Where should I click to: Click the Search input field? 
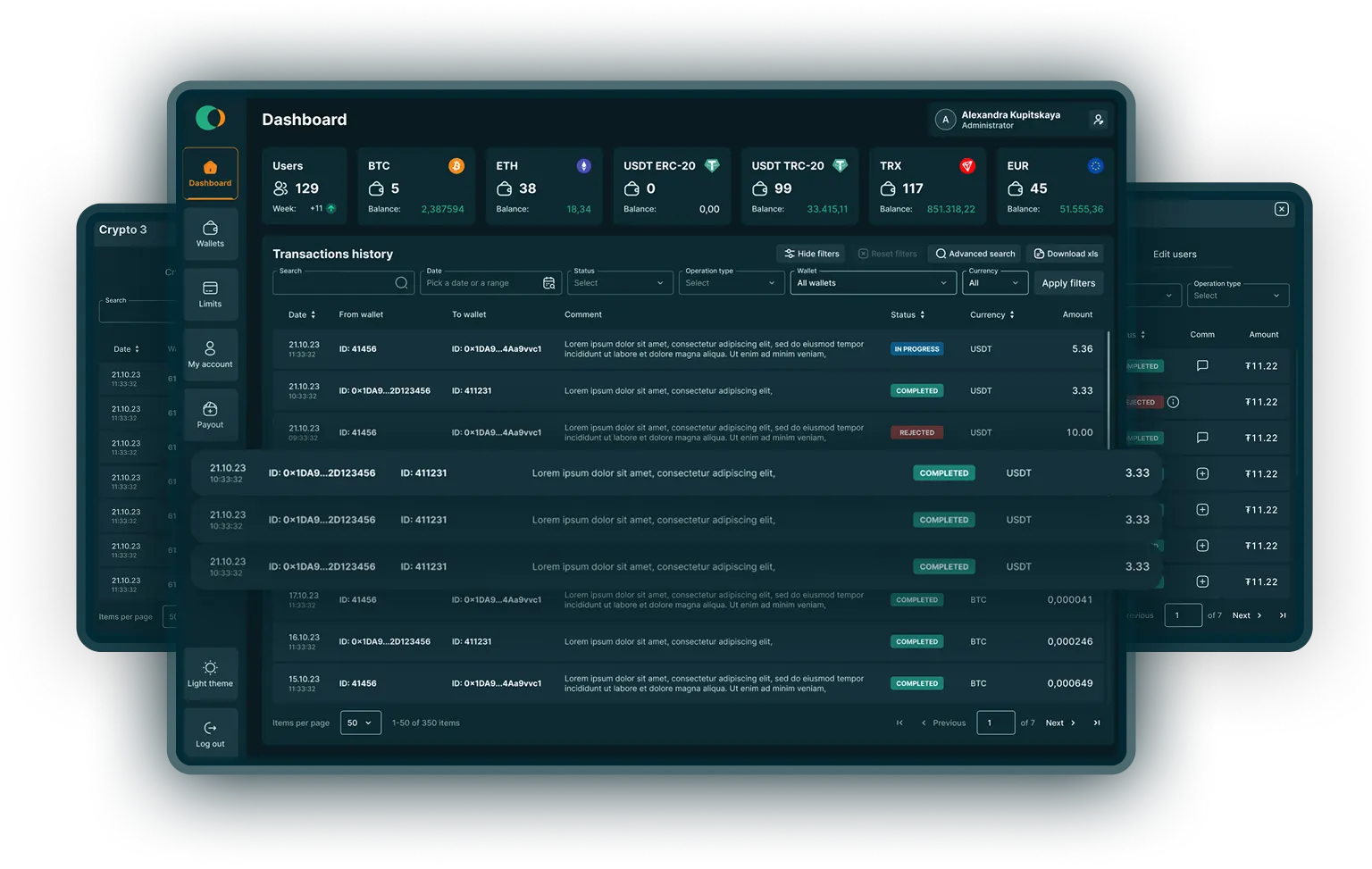343,283
